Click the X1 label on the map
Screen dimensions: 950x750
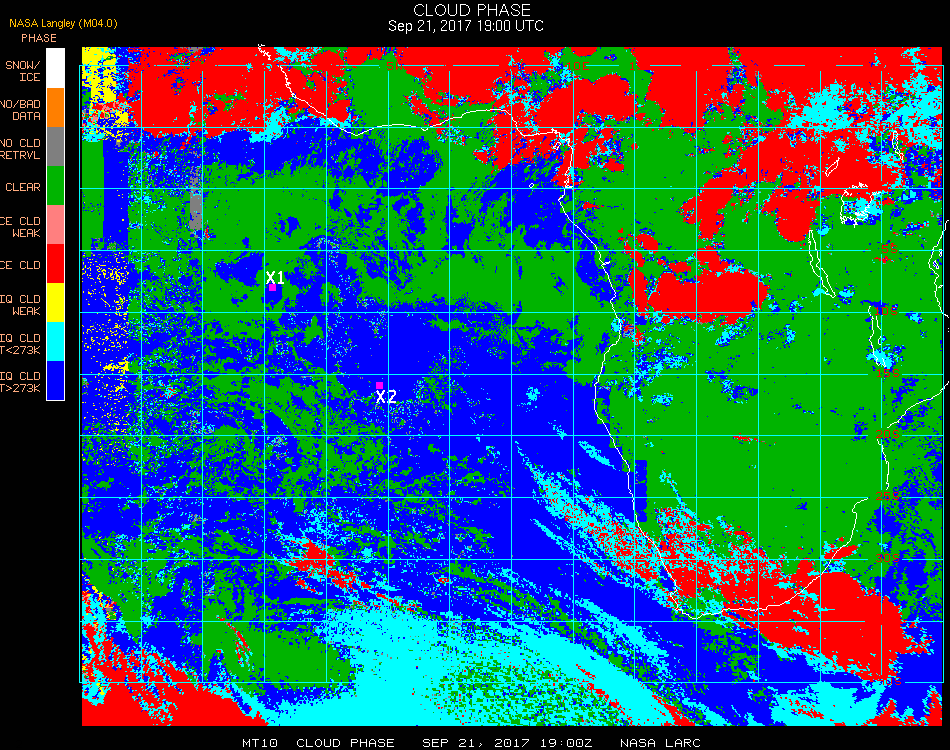275,277
